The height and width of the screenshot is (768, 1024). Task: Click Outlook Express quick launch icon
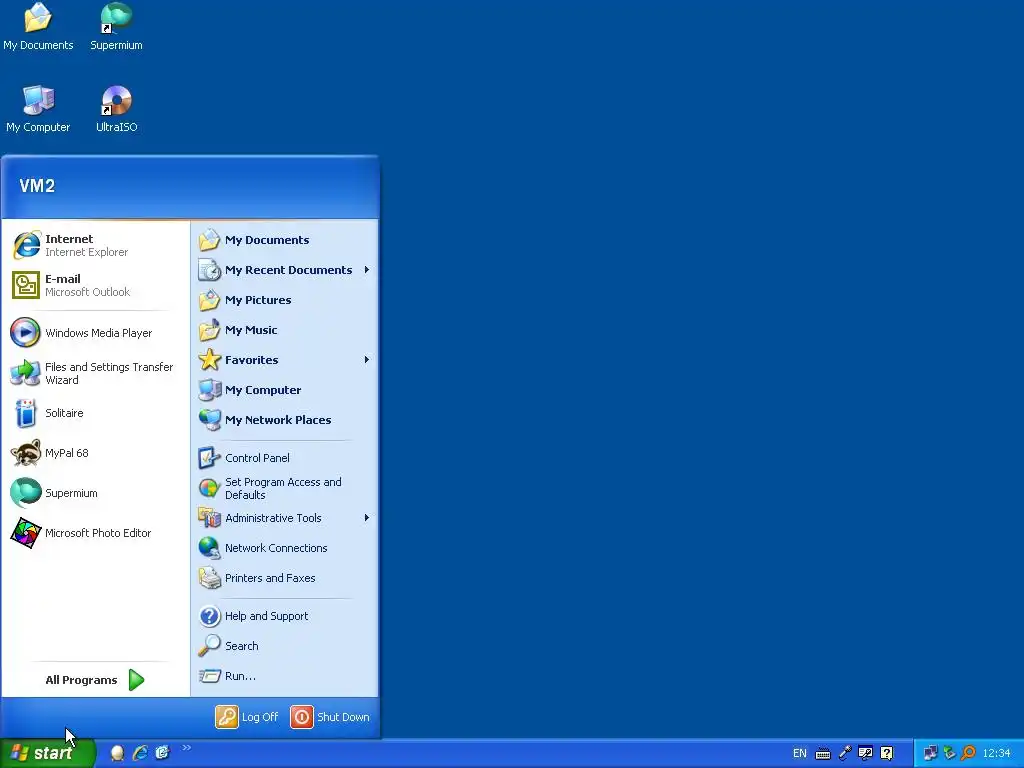pos(162,753)
